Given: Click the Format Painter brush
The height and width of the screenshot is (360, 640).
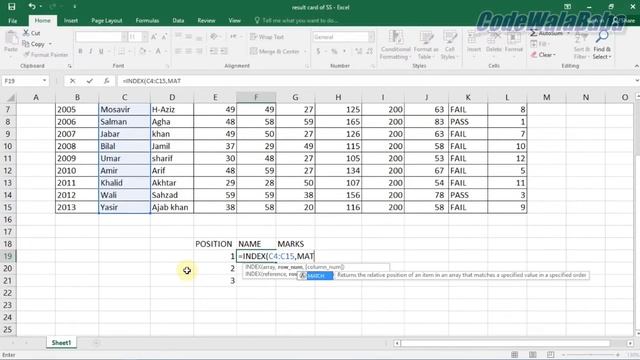Looking at the screenshot, I should click(26, 54).
